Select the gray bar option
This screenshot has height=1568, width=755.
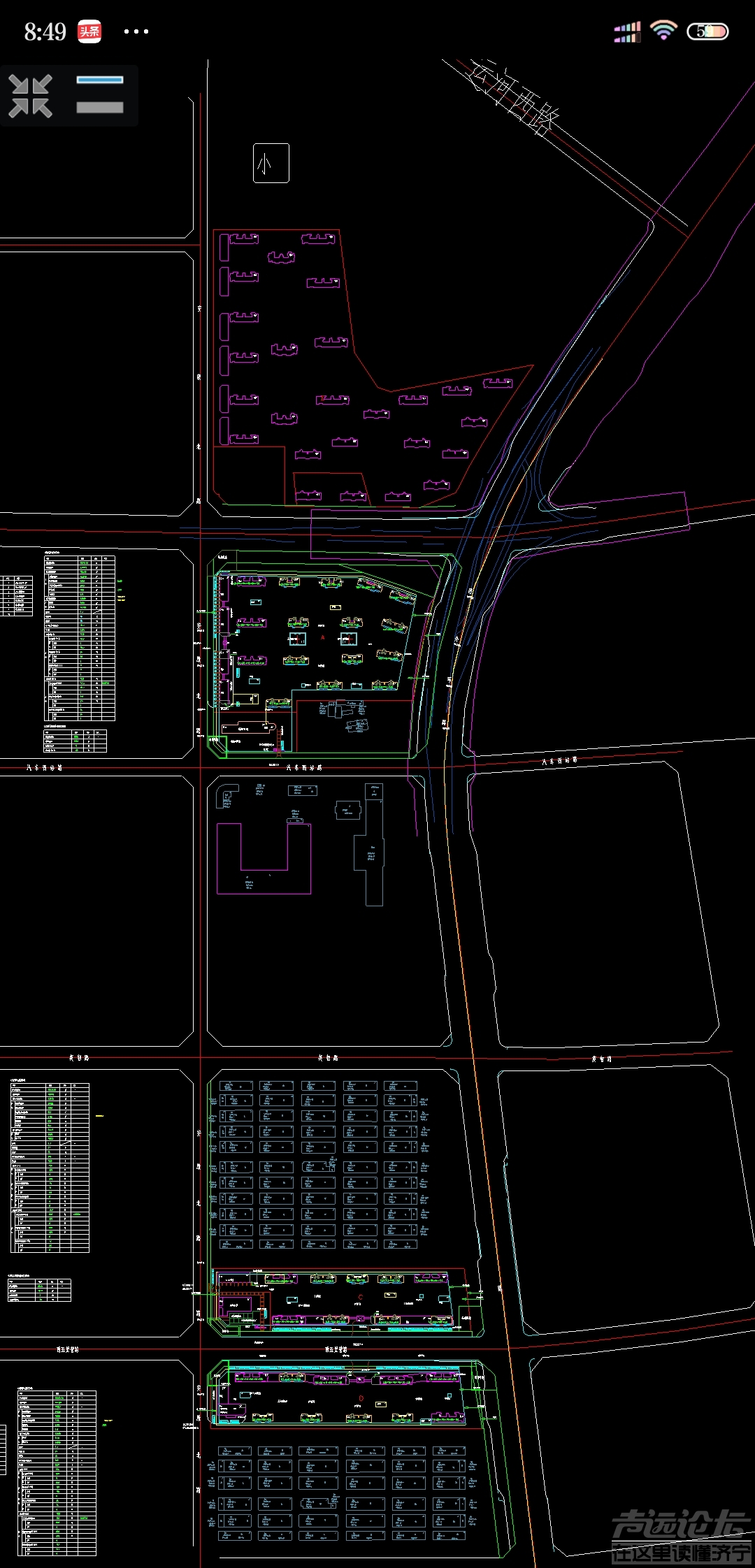point(100,108)
